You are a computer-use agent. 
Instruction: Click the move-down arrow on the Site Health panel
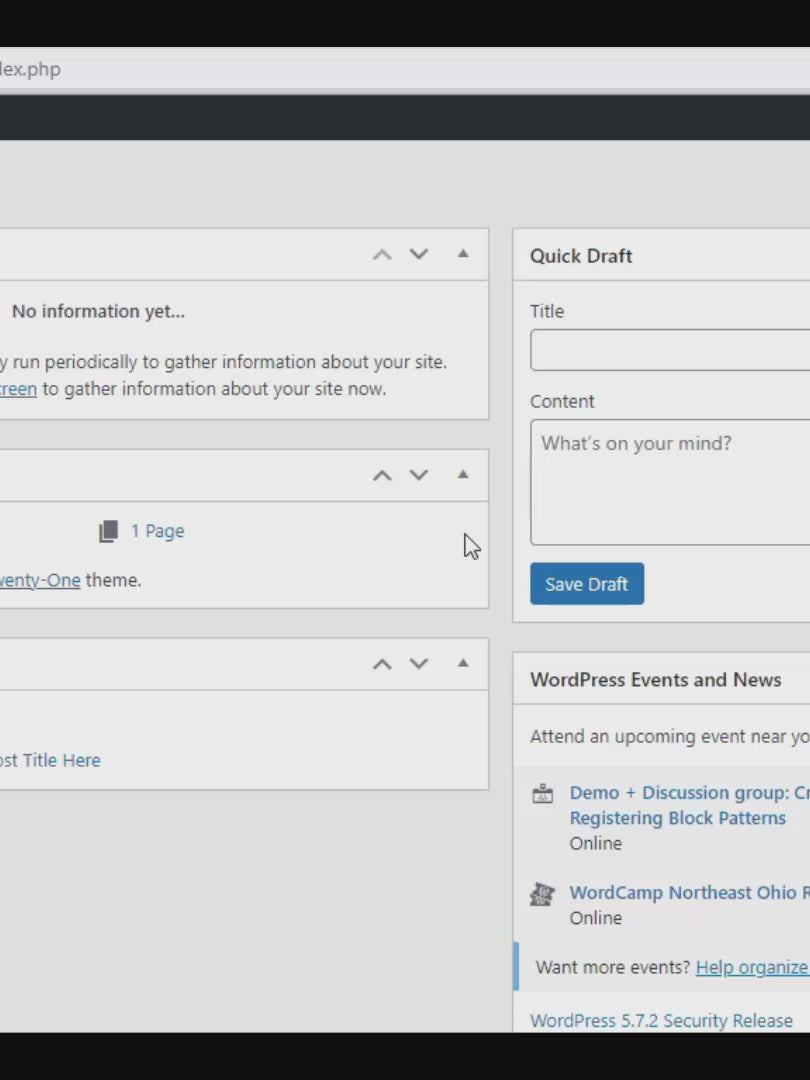pyautogui.click(x=419, y=255)
